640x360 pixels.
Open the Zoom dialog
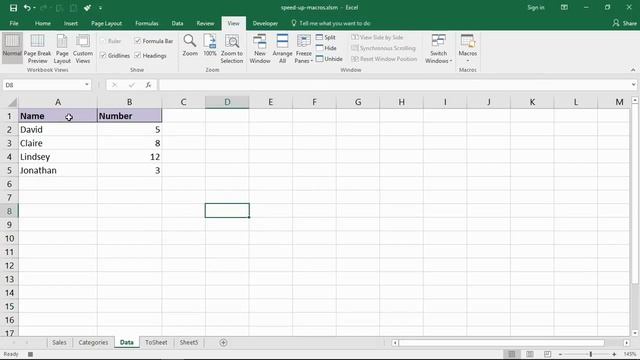point(190,46)
